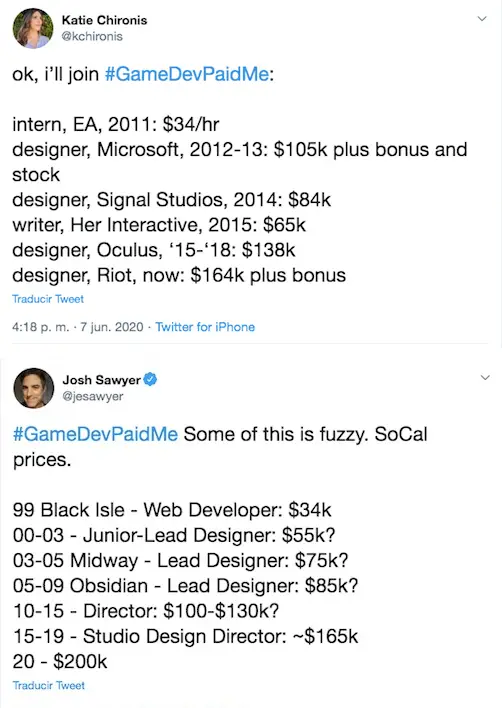Open #GameDevPaidMe hashtag in Josh's tweet

tap(95, 434)
